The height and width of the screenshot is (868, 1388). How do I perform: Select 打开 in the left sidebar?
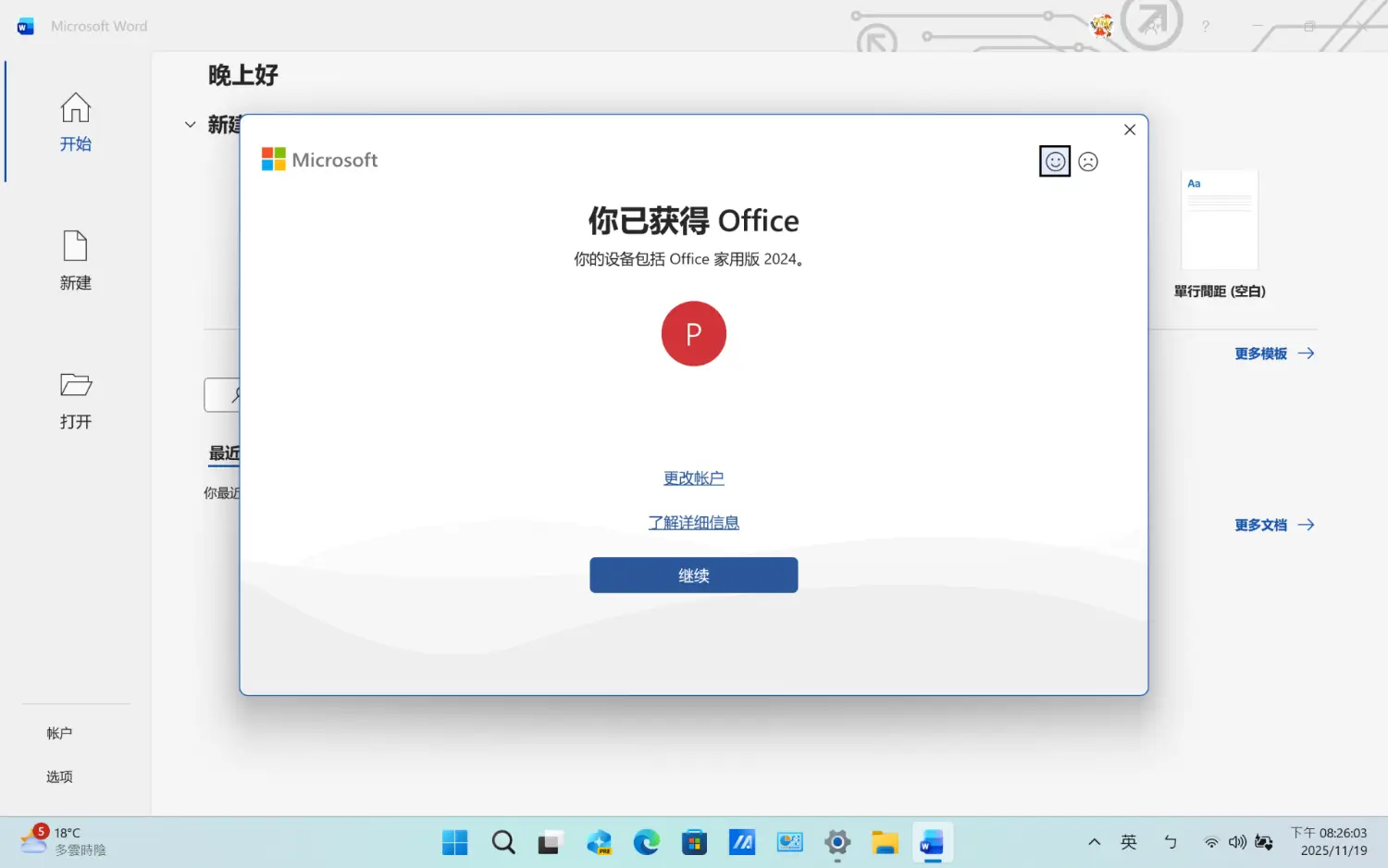coord(76,400)
